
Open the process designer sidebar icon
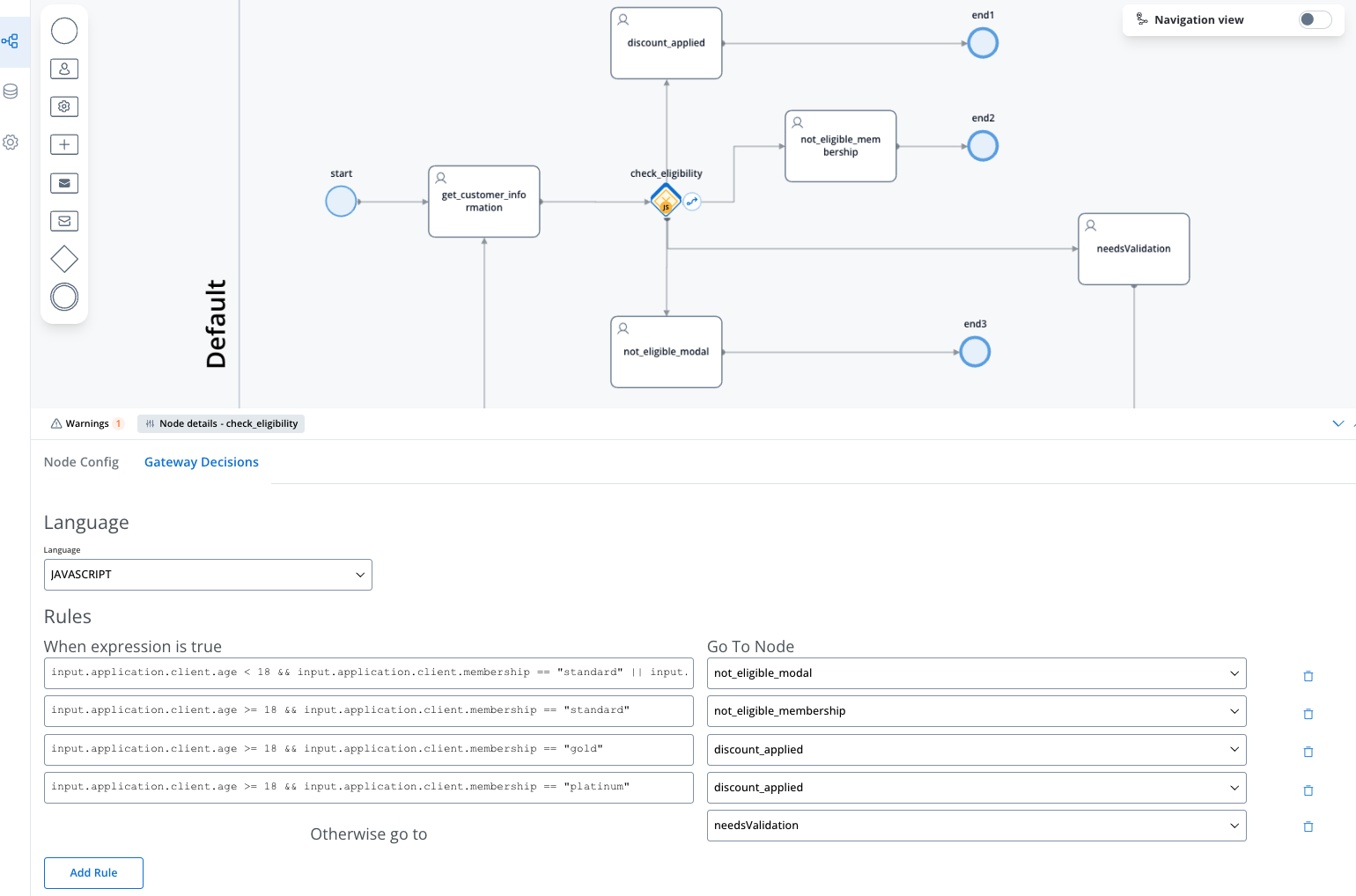(11, 41)
